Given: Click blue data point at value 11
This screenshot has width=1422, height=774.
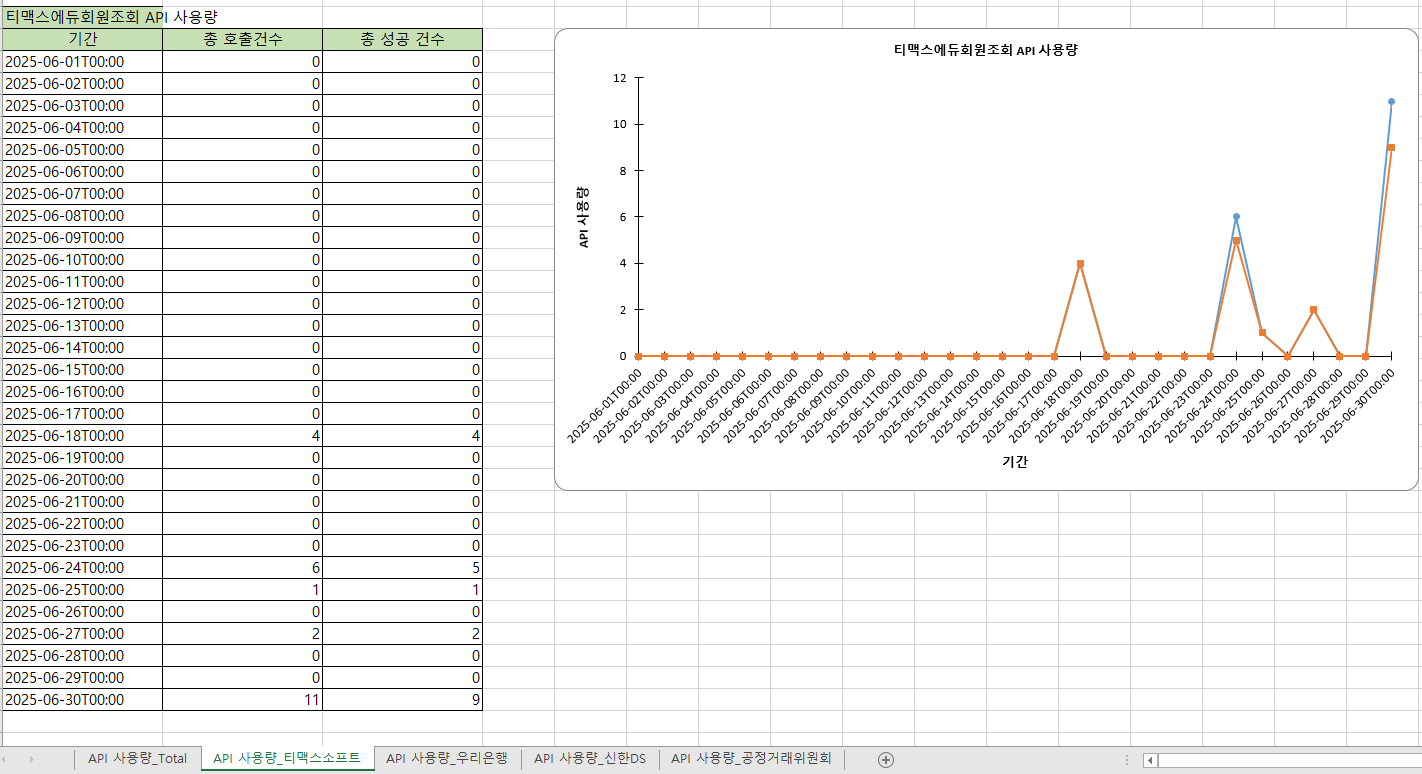Looking at the screenshot, I should click(1391, 101).
